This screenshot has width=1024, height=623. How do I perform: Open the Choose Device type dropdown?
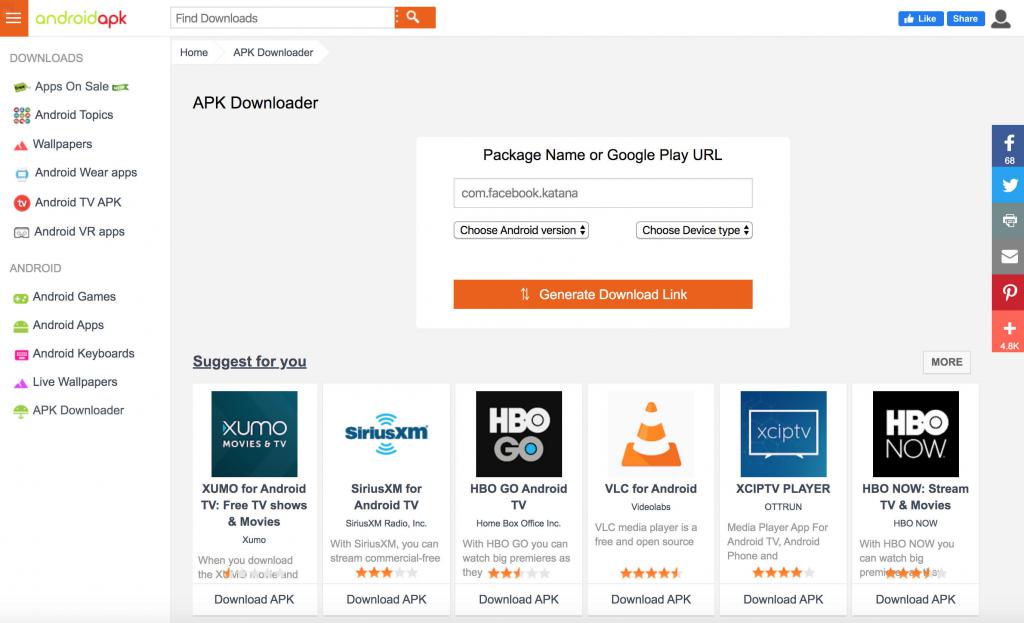[694, 230]
